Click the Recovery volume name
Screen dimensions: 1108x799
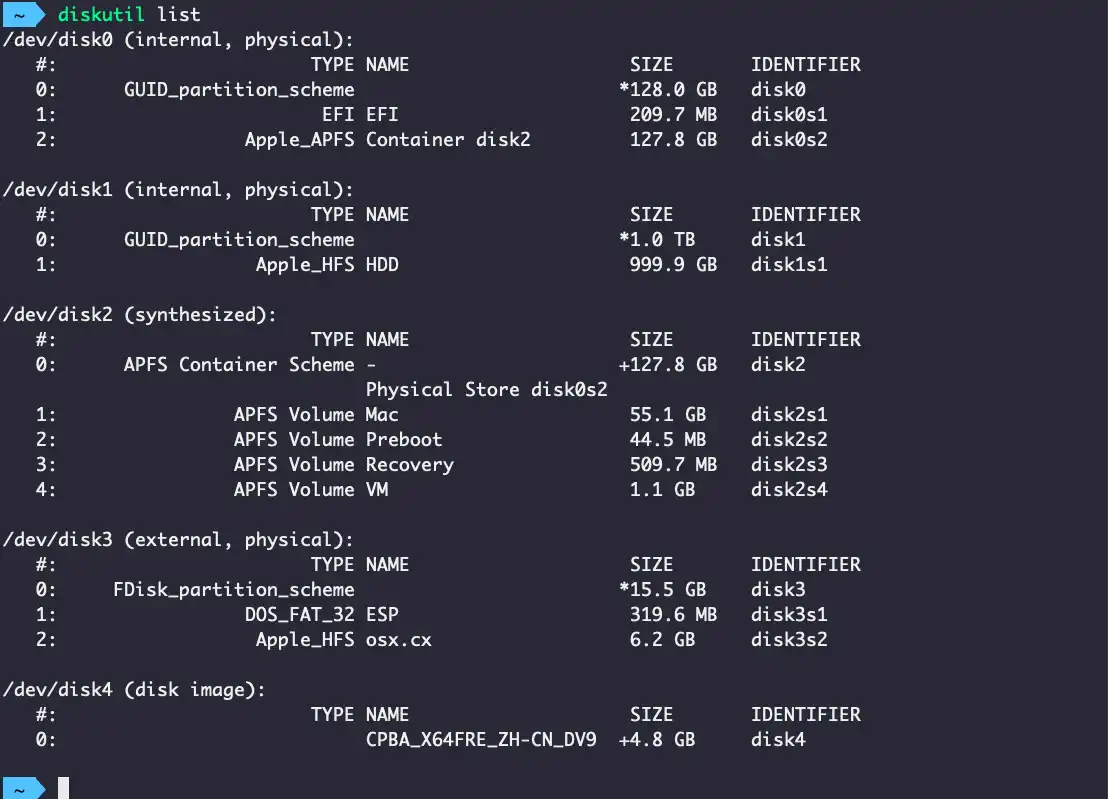pyautogui.click(x=410, y=465)
